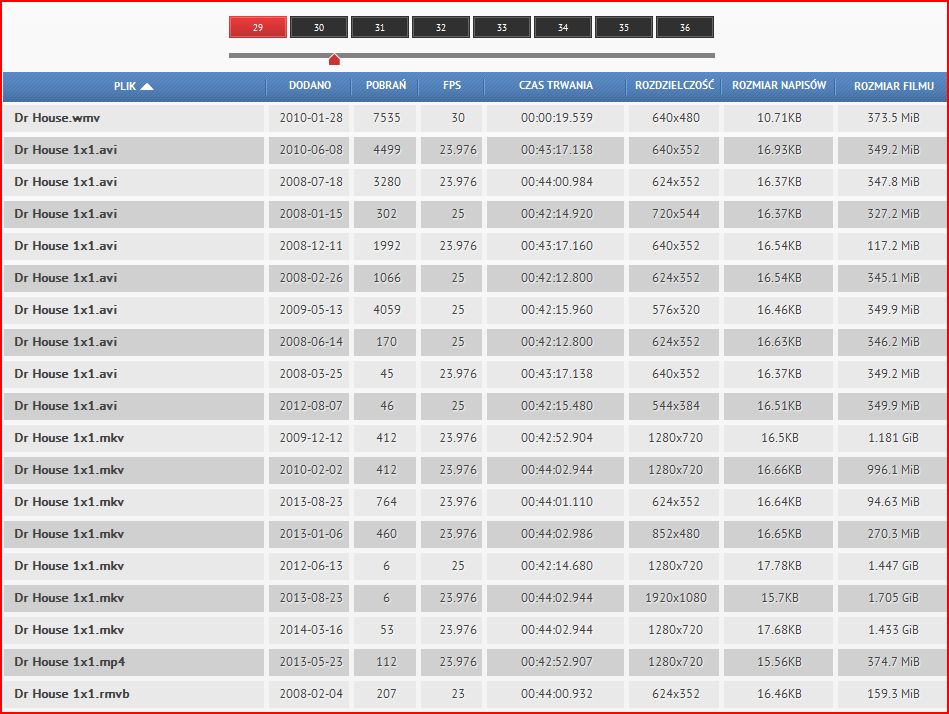Open Dr House 1x1.avi dated 2008-06-14

click(x=66, y=342)
